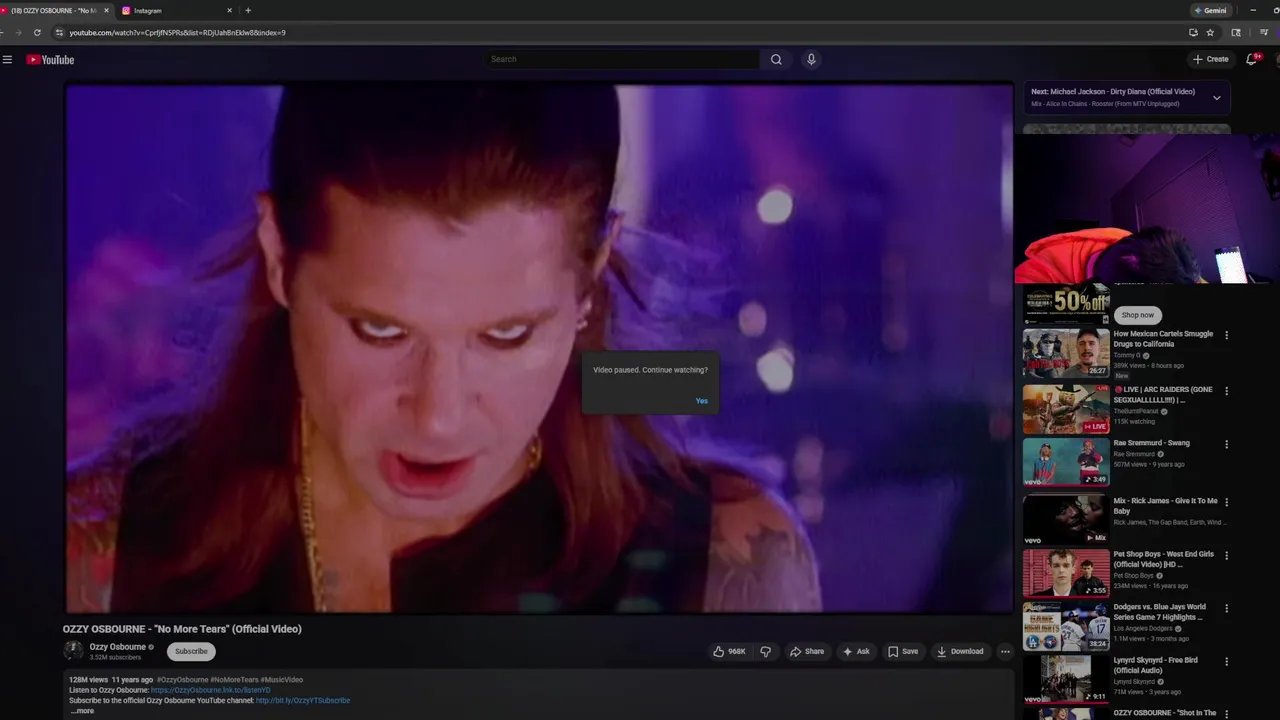1280x720 pixels.
Task: Share the video
Action: [807, 651]
